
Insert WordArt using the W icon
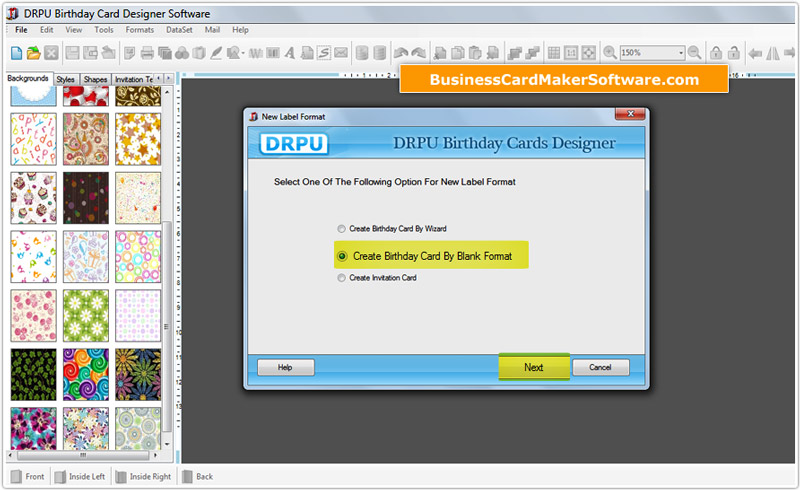(x=256, y=53)
